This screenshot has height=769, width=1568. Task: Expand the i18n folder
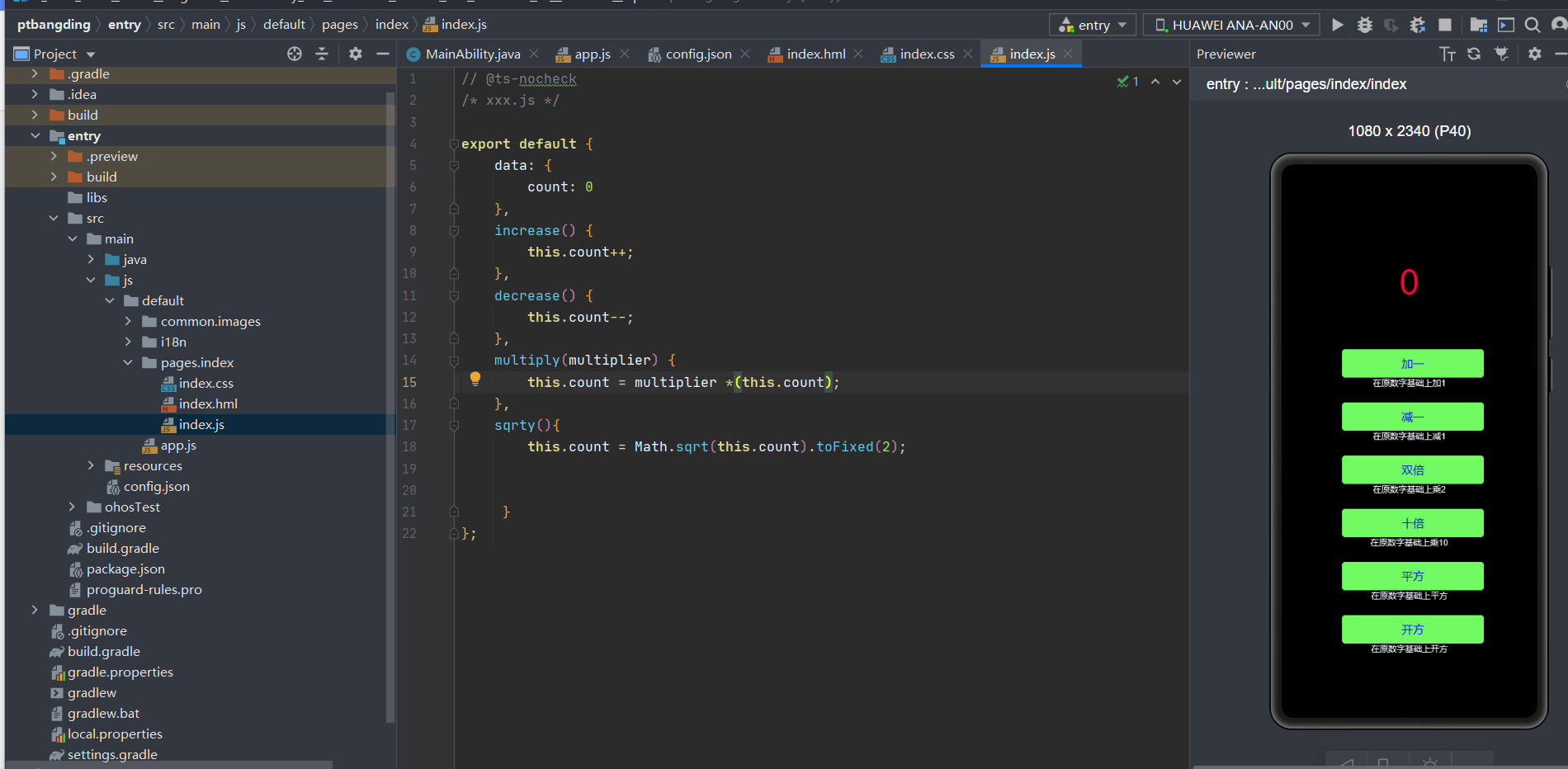pos(128,342)
